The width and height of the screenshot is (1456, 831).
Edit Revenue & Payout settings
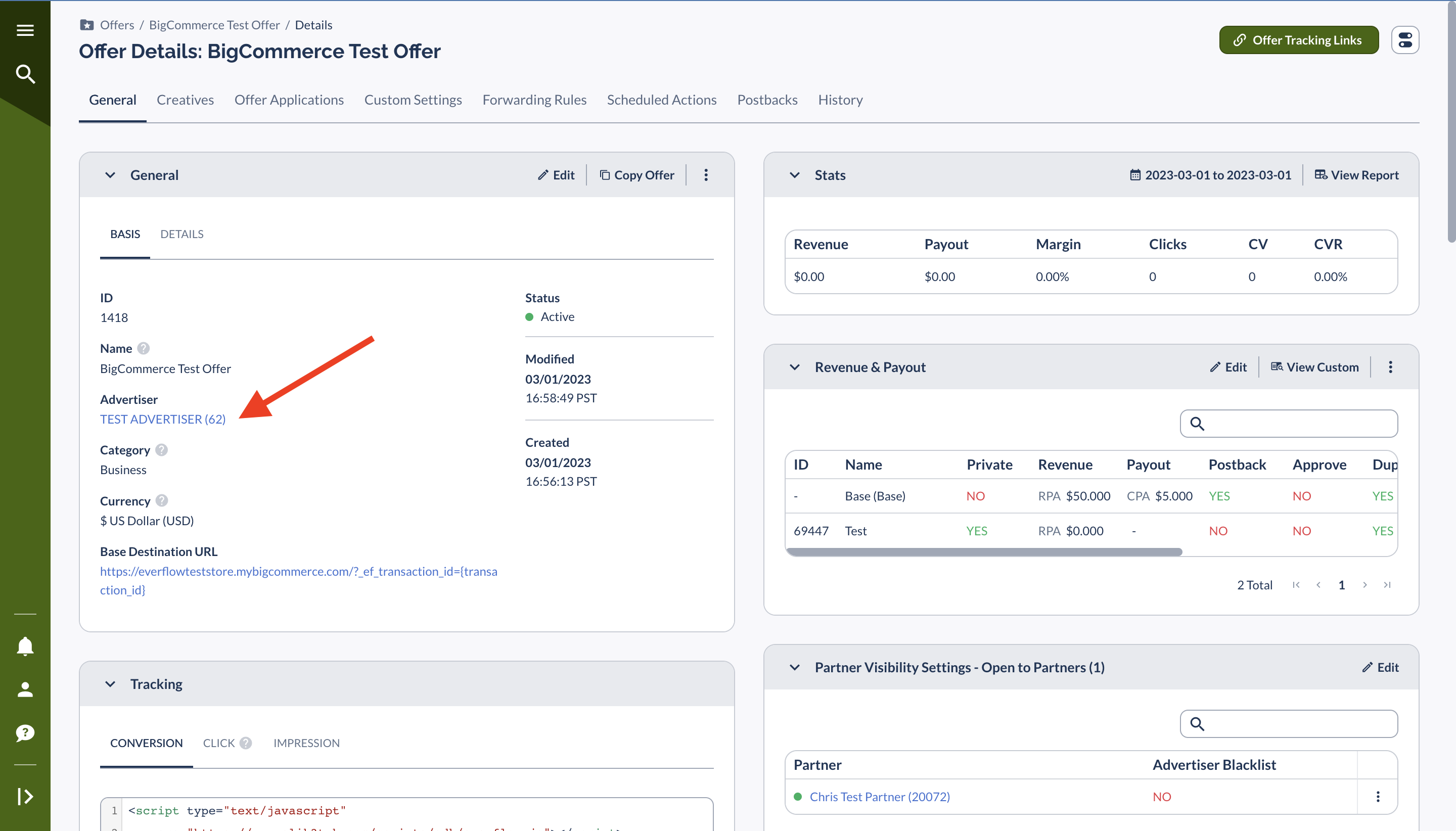[1228, 367]
